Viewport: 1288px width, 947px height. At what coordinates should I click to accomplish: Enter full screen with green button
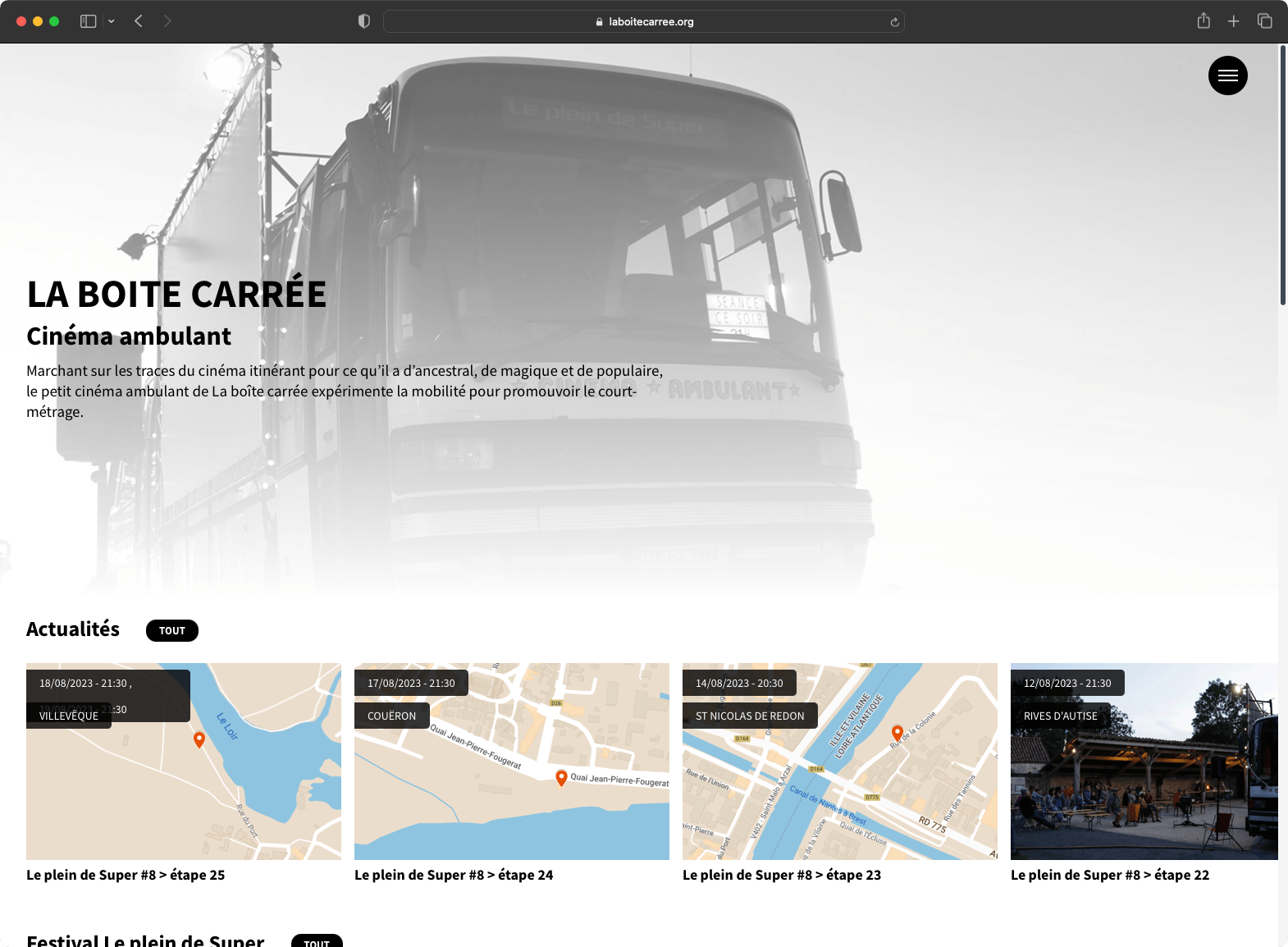coord(54,21)
